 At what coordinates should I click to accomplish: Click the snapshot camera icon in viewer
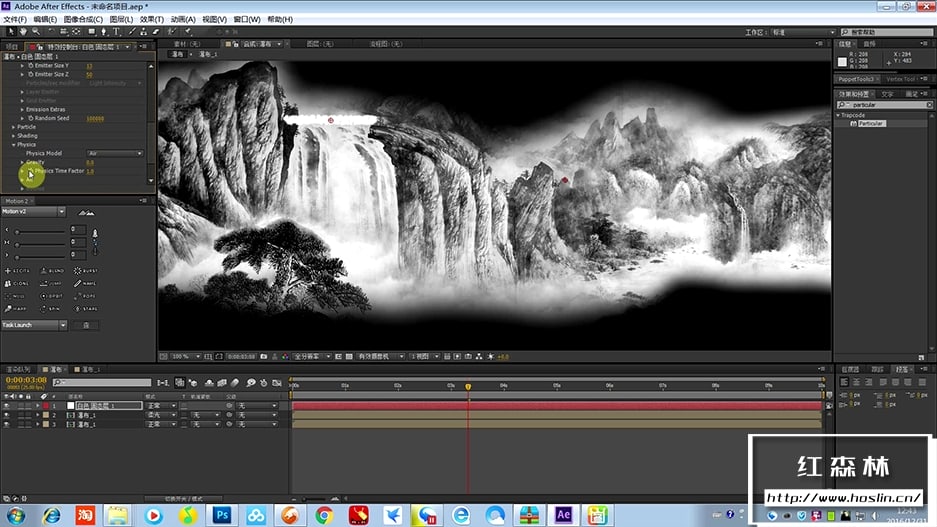264,356
